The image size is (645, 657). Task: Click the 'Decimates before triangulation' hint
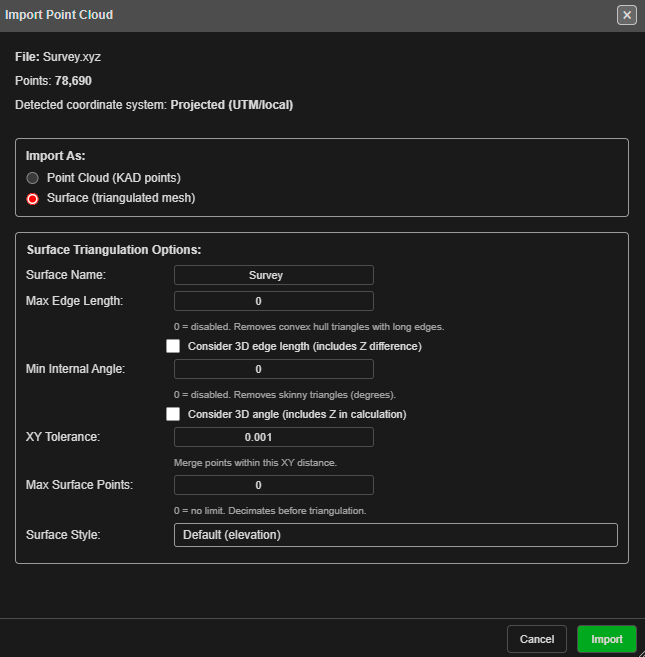click(x=297, y=511)
